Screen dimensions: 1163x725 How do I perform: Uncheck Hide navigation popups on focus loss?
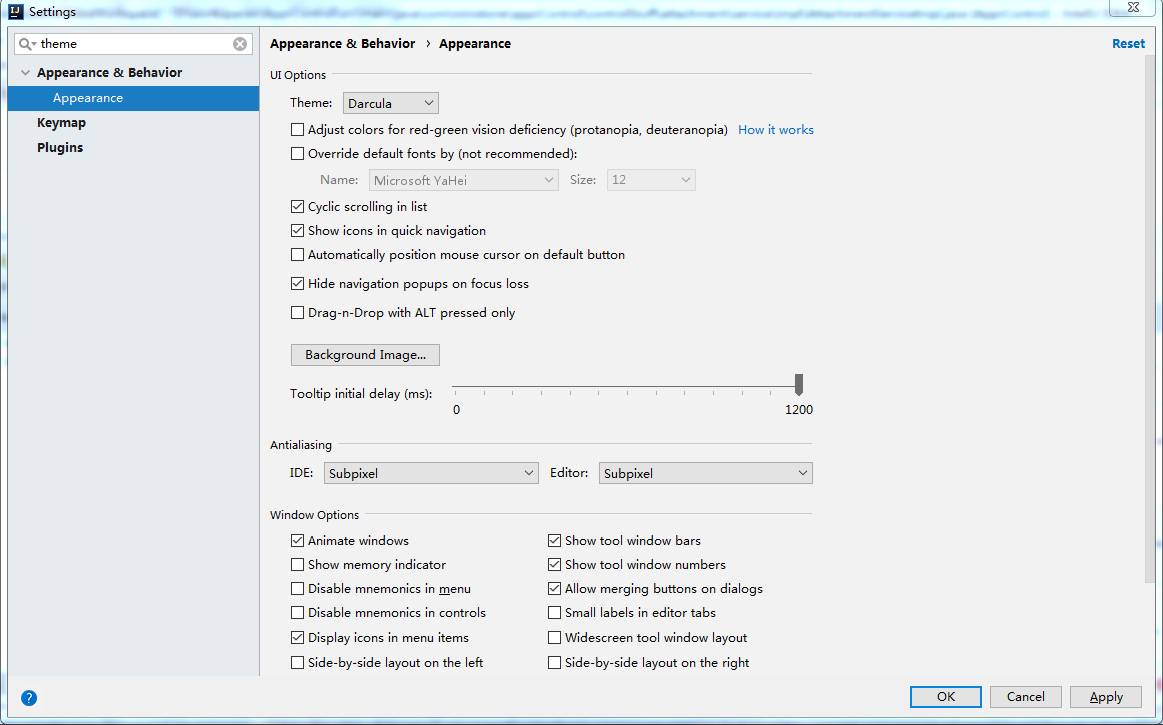tap(297, 283)
